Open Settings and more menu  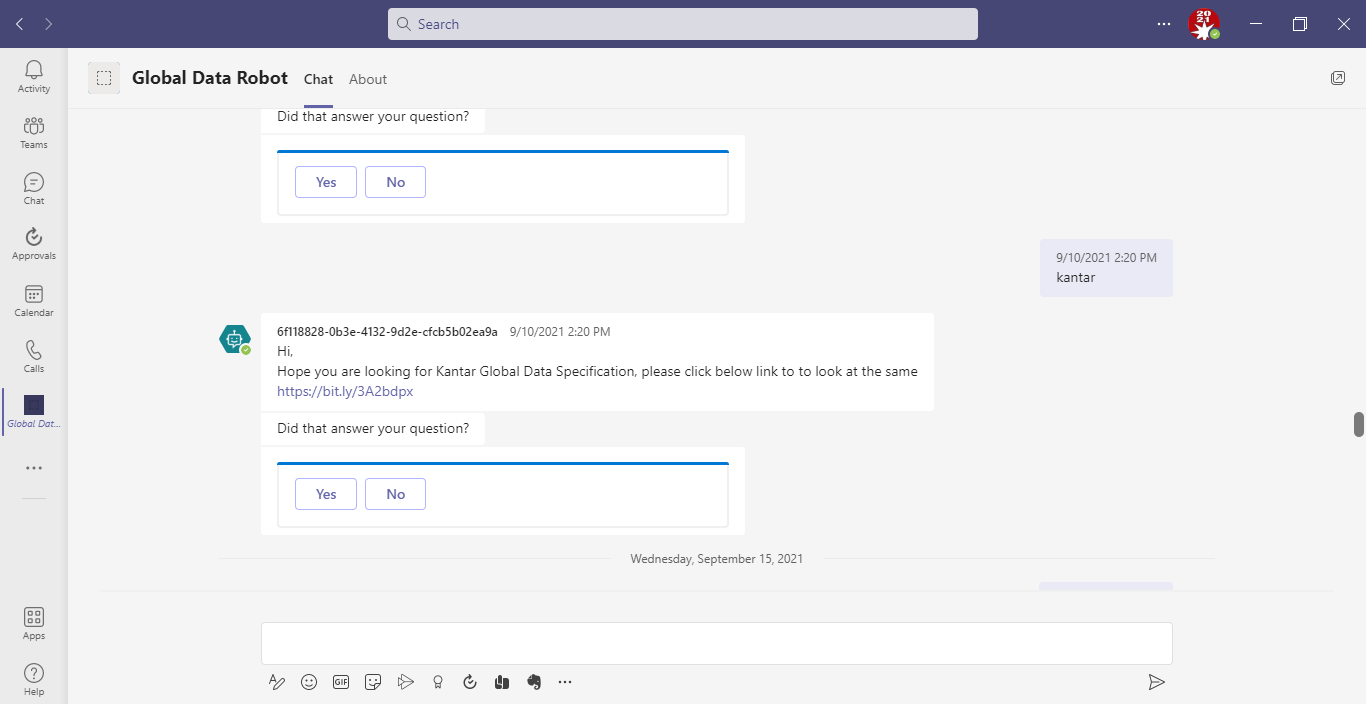(1164, 24)
